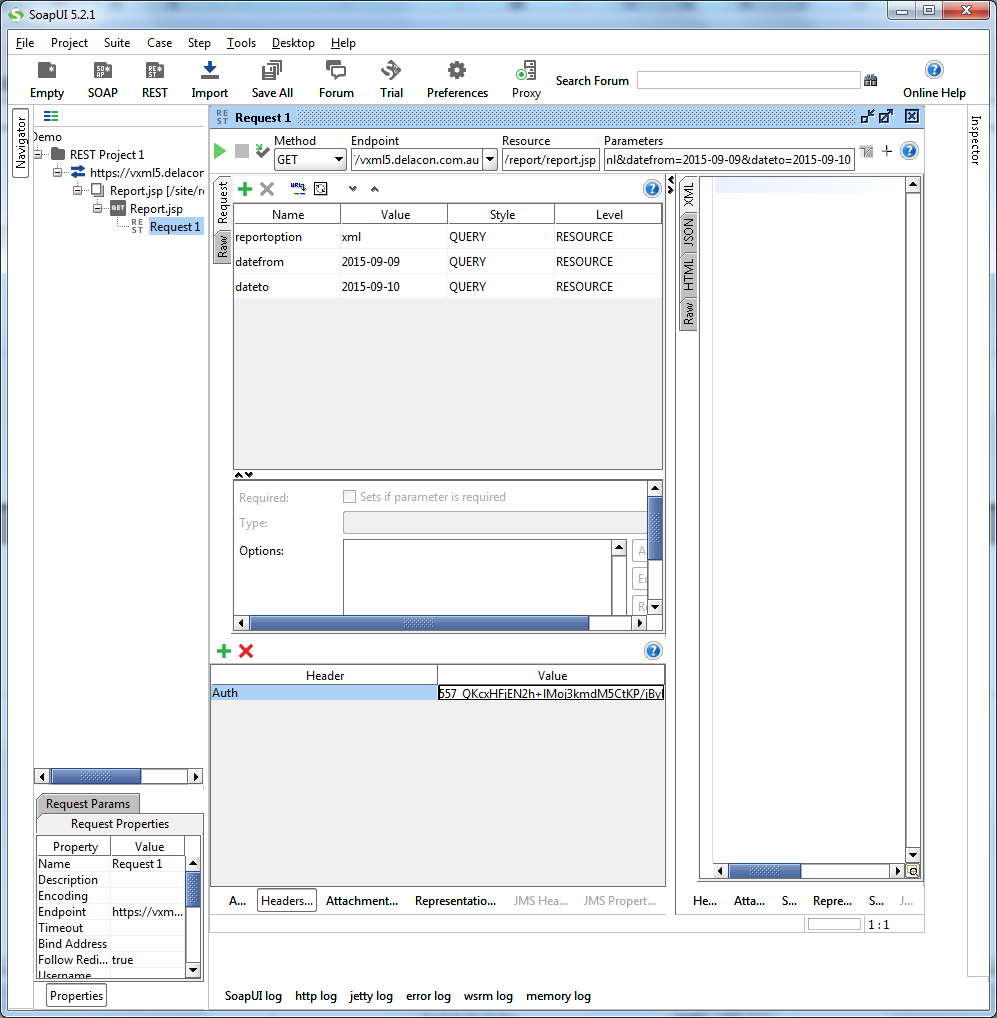Click the Request Properties header
This screenshot has height=1018, width=997.
119,824
